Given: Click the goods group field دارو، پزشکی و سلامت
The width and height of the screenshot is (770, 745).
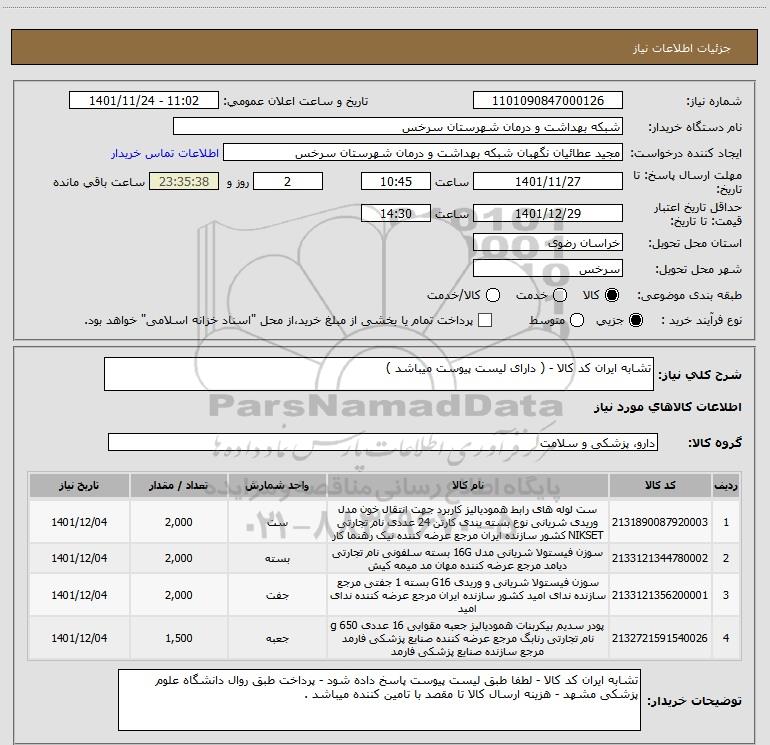Looking at the screenshot, I should 383,442.
